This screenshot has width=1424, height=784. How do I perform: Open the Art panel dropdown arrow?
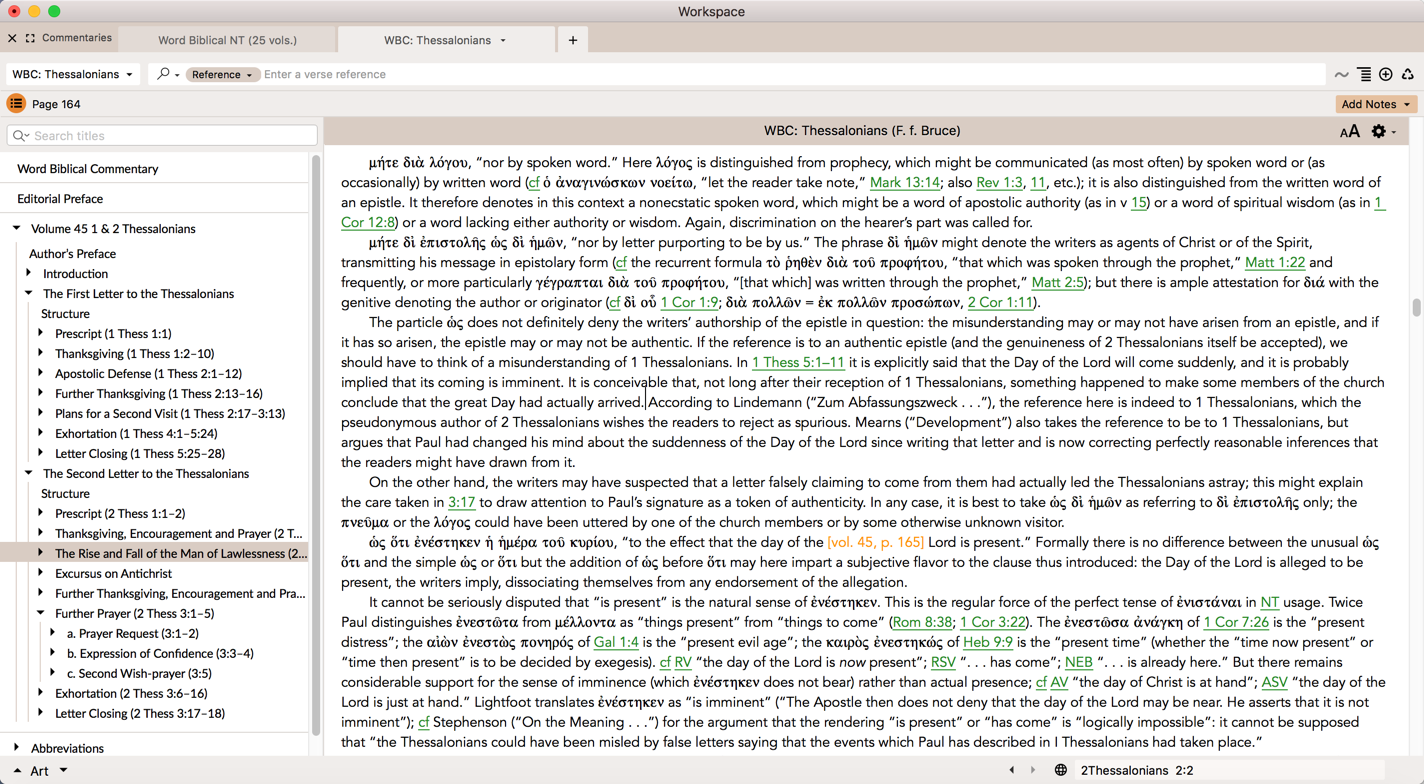tap(63, 770)
